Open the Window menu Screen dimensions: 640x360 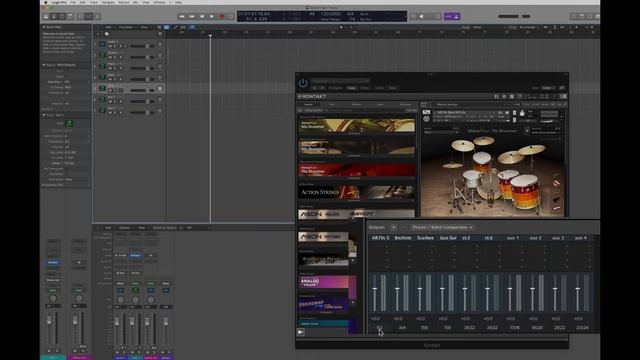160,2
